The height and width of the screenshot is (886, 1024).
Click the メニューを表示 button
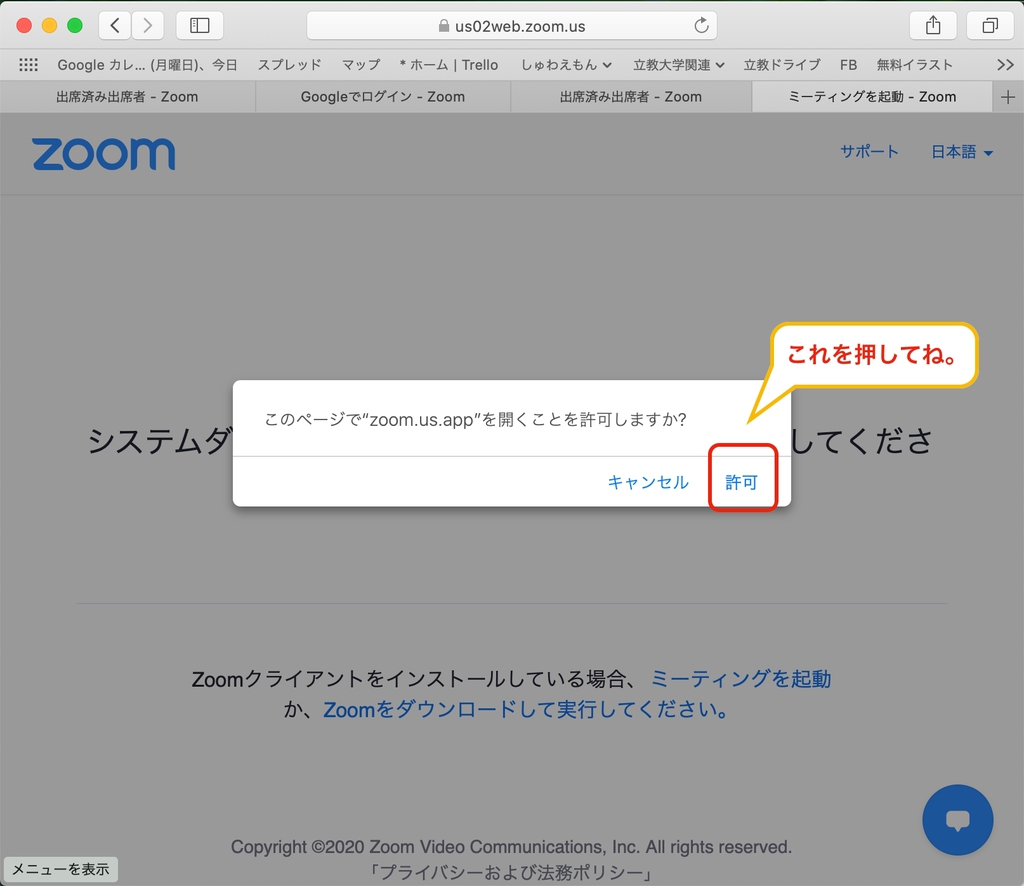pyautogui.click(x=61, y=869)
